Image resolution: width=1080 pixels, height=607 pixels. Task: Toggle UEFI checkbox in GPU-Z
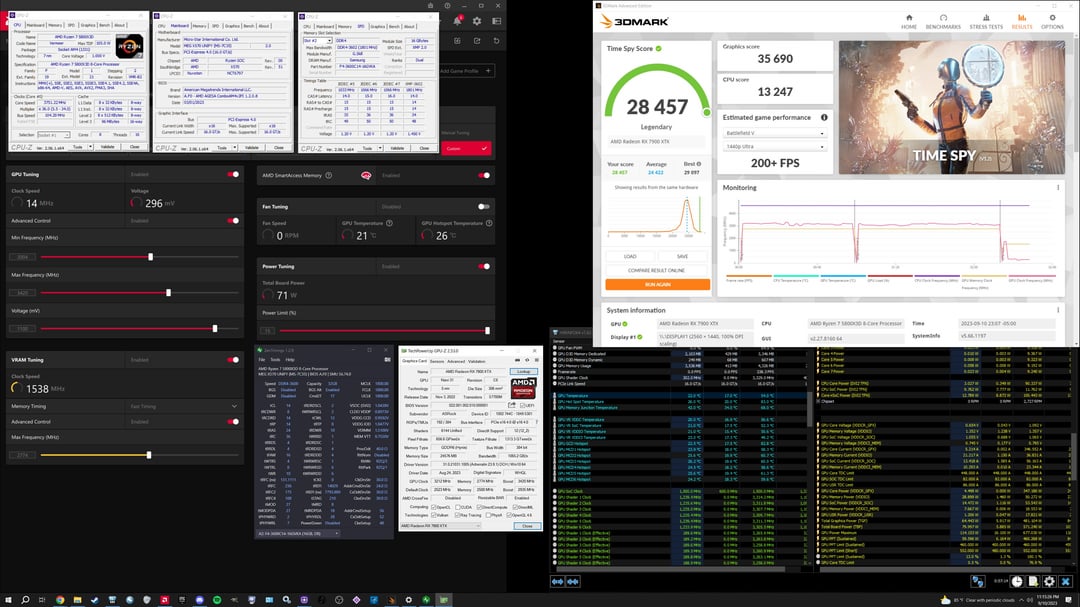tap(521, 406)
